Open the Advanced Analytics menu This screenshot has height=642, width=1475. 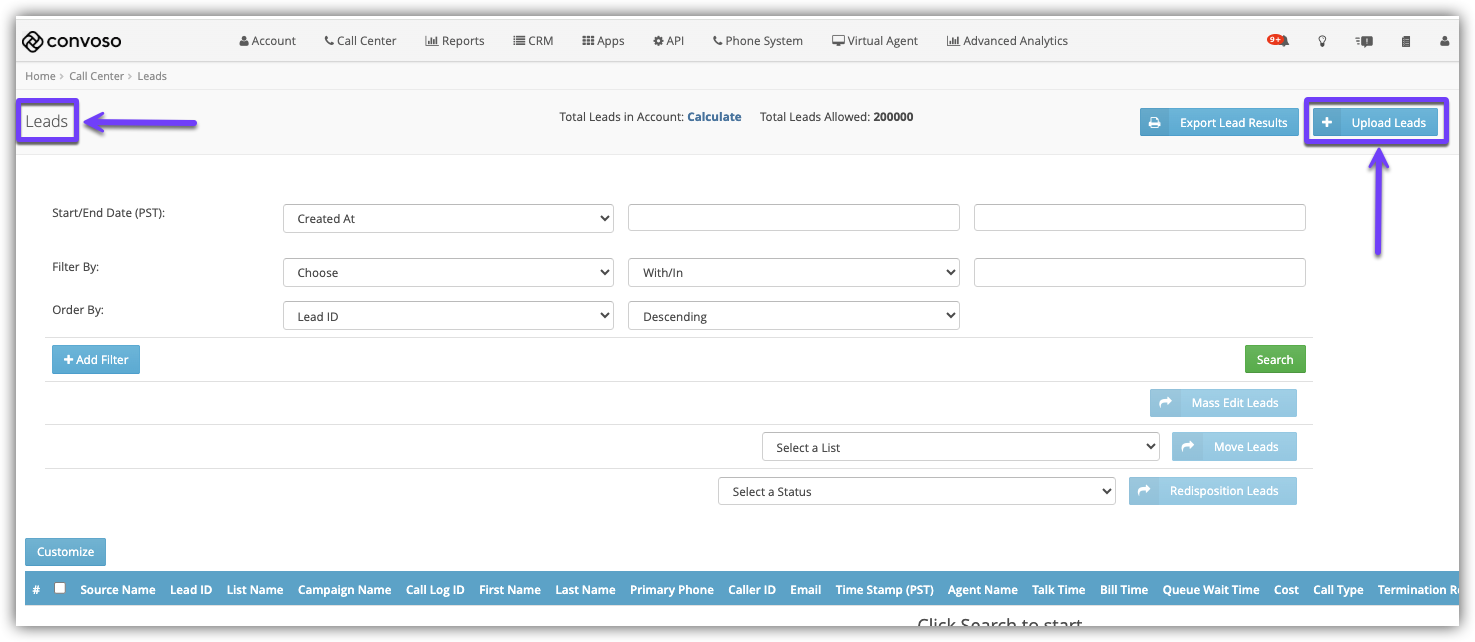coord(1007,41)
